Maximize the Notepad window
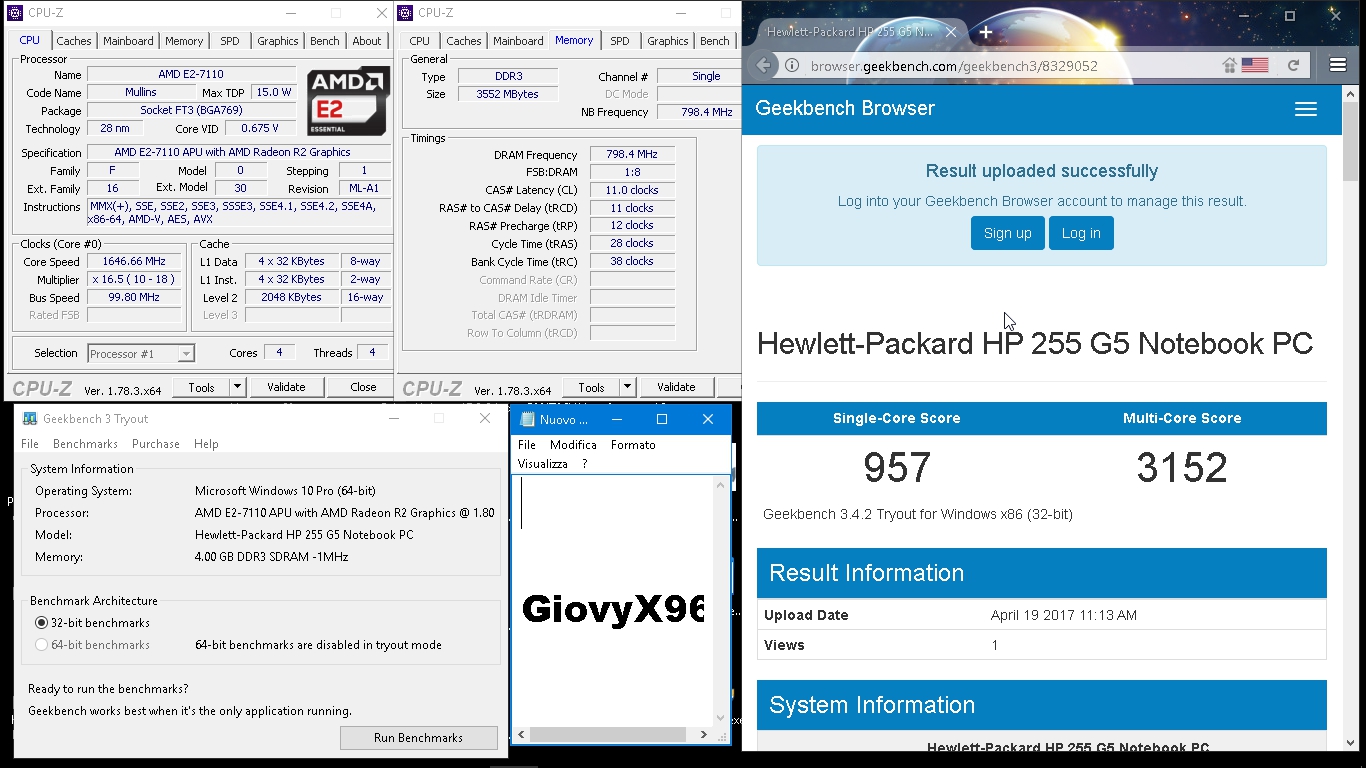1366x768 pixels. click(662, 420)
